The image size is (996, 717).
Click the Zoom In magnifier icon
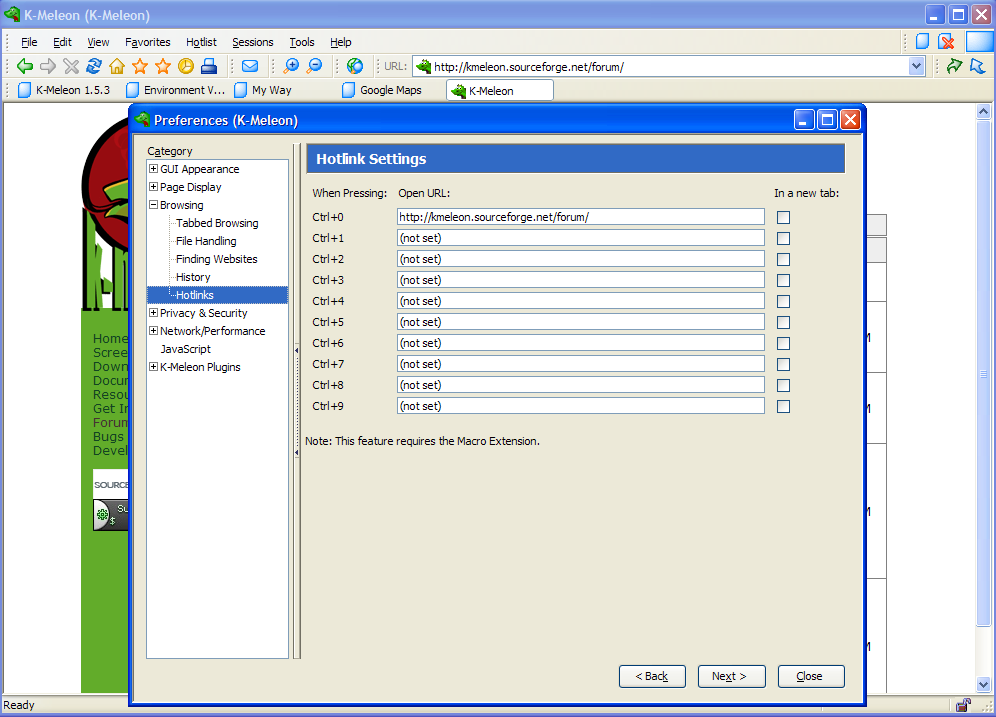[x=291, y=66]
